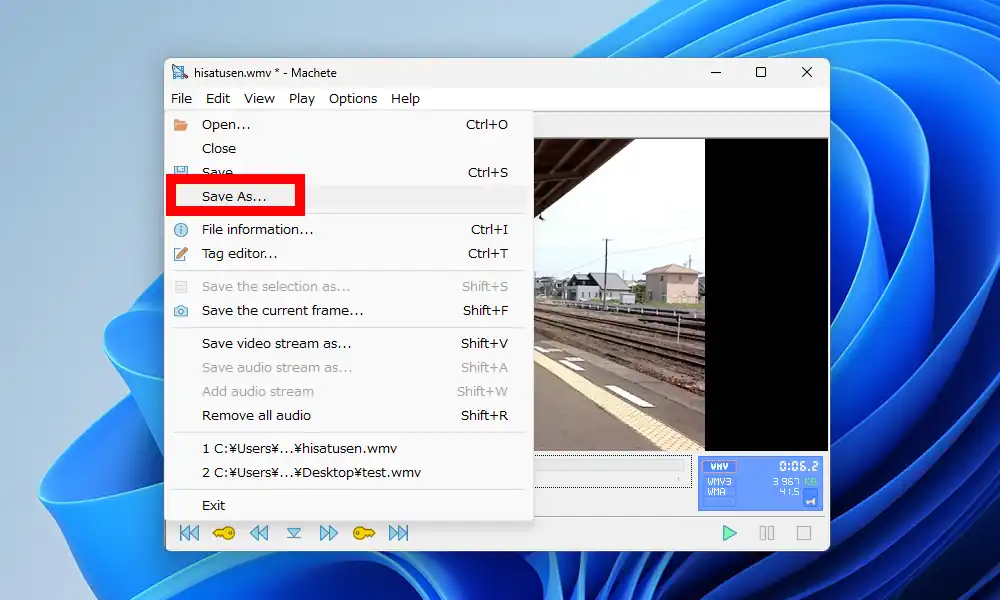The width and height of the screenshot is (1000, 600).
Task: Click the downward triangle marker button
Action: click(294, 533)
